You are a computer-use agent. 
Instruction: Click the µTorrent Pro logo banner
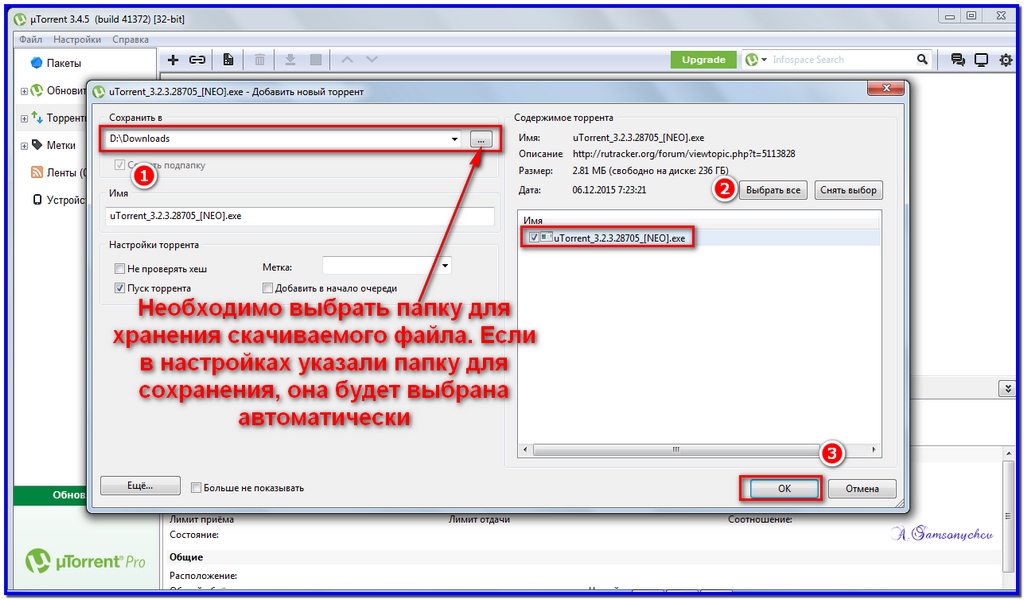click(86, 561)
